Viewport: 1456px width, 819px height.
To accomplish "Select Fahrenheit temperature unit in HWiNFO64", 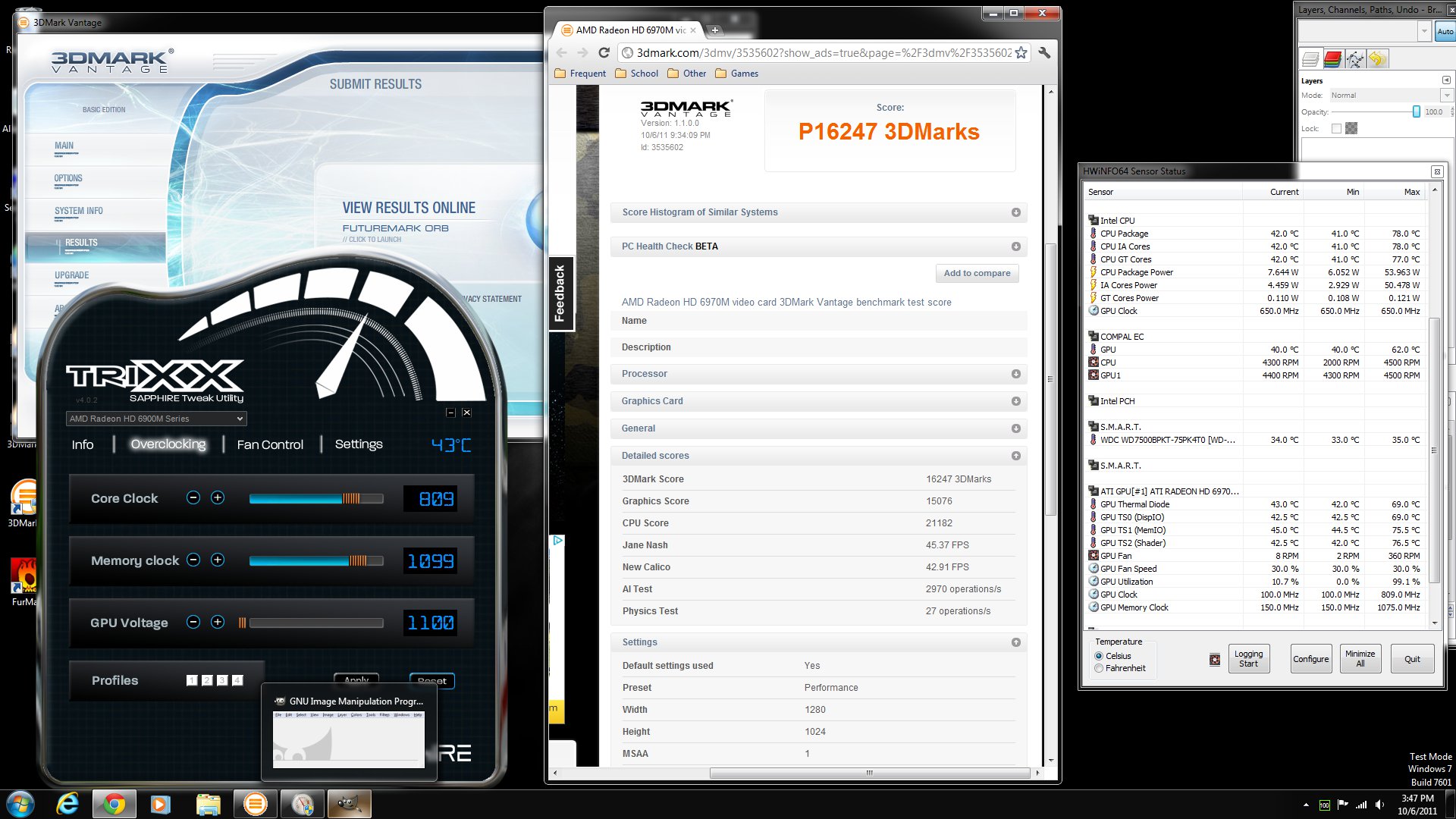I will coord(1099,668).
